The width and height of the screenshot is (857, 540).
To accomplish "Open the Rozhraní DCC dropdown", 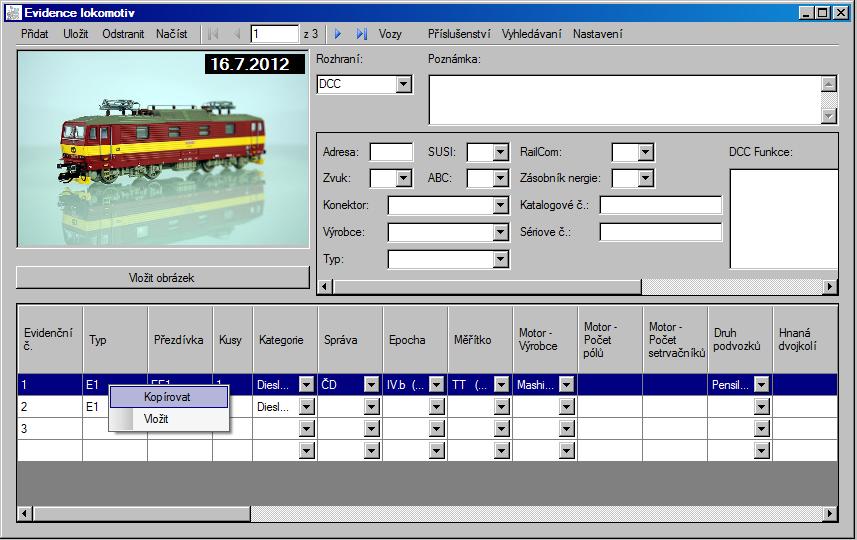I will point(403,85).
